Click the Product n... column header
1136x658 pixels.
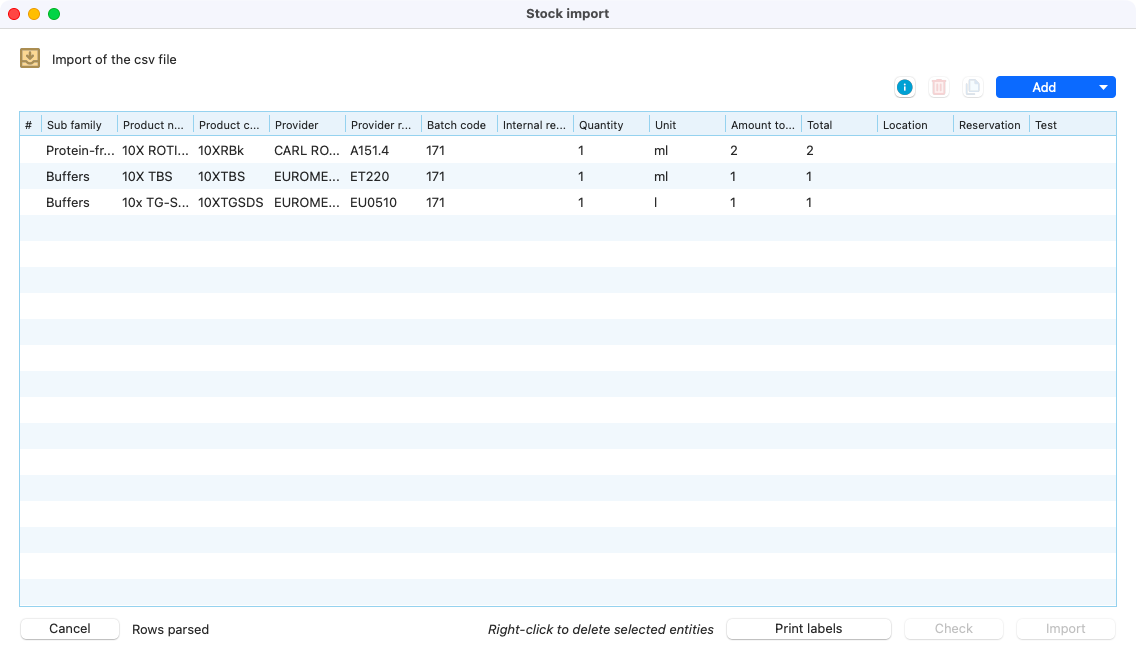[155, 125]
